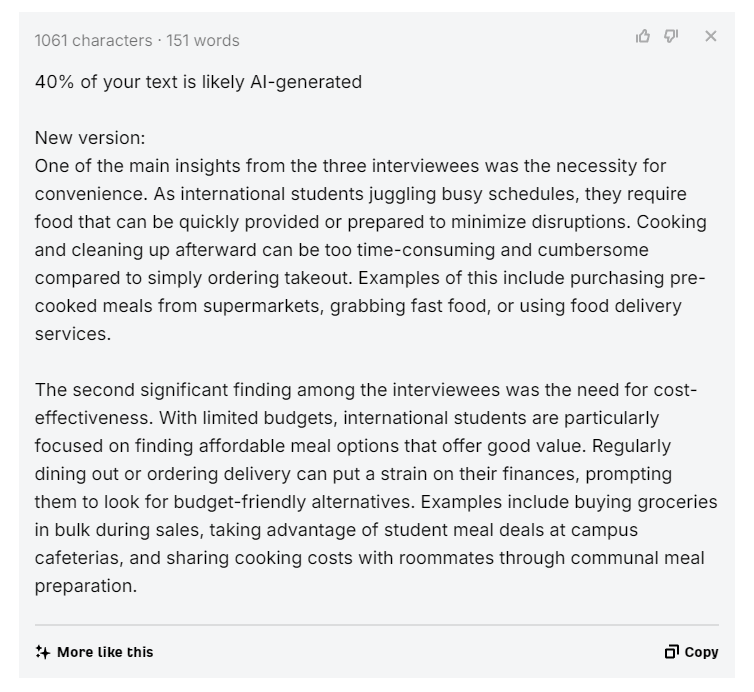
Task: Place cursor in paragraph starting One of the main
Action: click(371, 250)
